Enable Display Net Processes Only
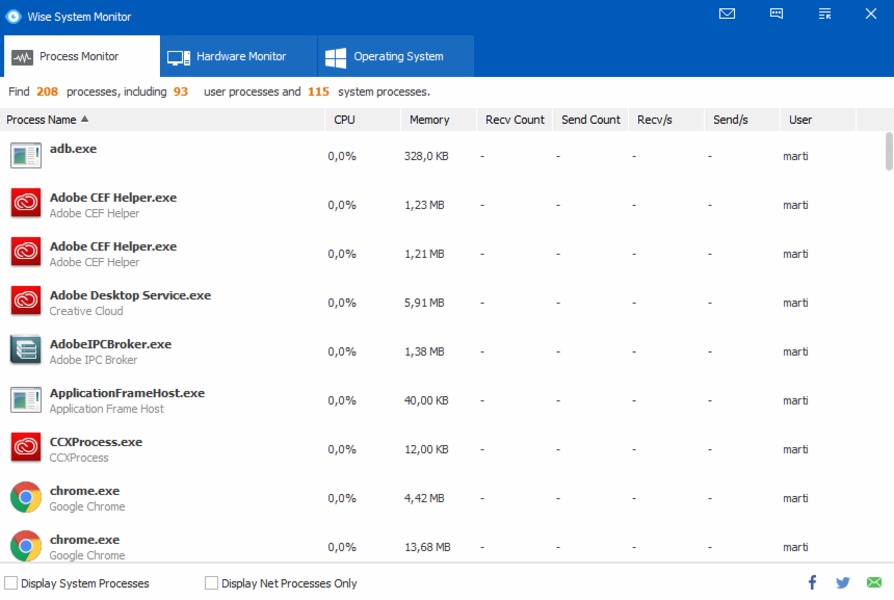 (212, 582)
